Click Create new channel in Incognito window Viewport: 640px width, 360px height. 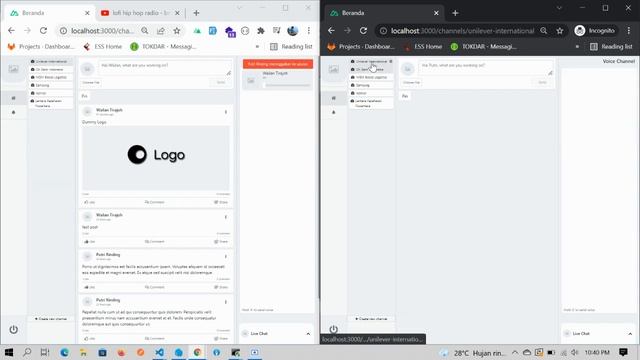tap(371, 319)
